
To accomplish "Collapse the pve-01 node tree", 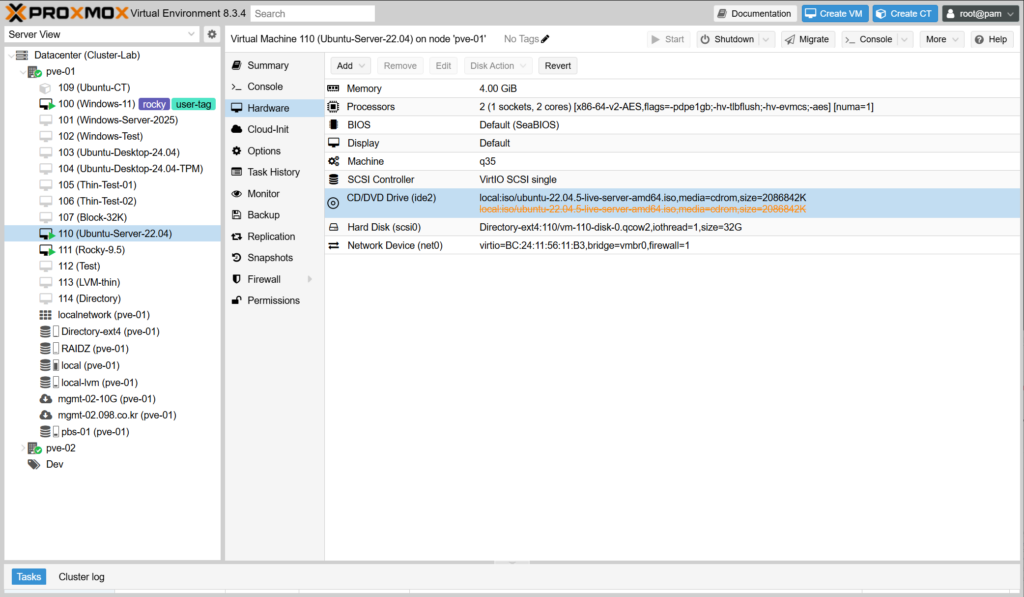I will (x=23, y=72).
